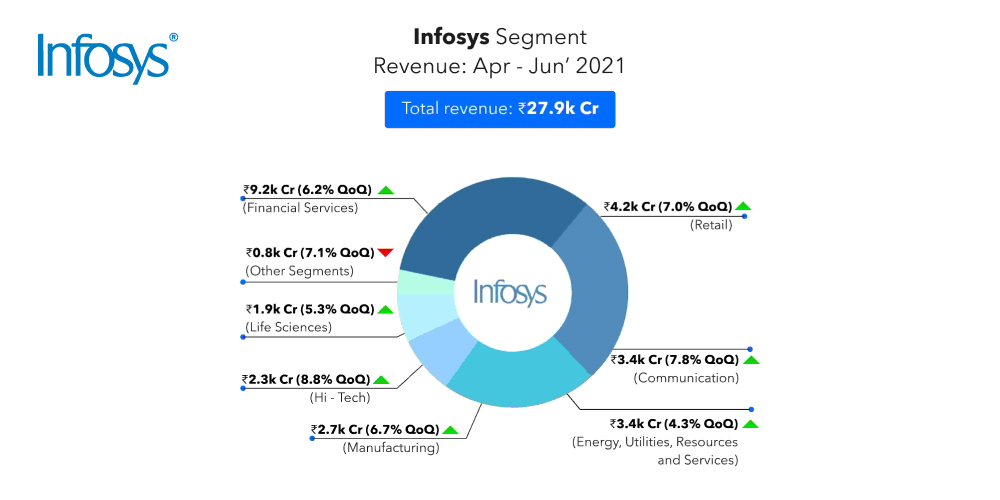Screen dimensions: 1000x500
Task: Select the Other Segments mint green slice
Action: 423,284
